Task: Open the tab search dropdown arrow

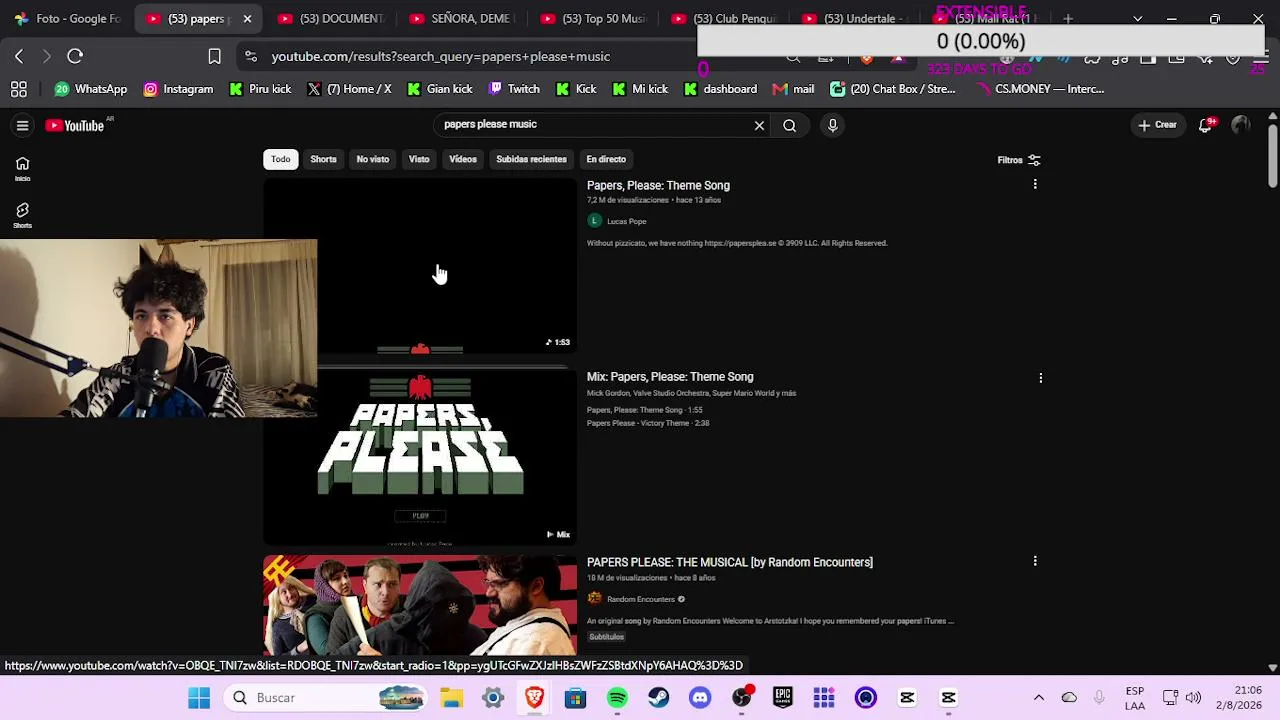Action: 1137,19
